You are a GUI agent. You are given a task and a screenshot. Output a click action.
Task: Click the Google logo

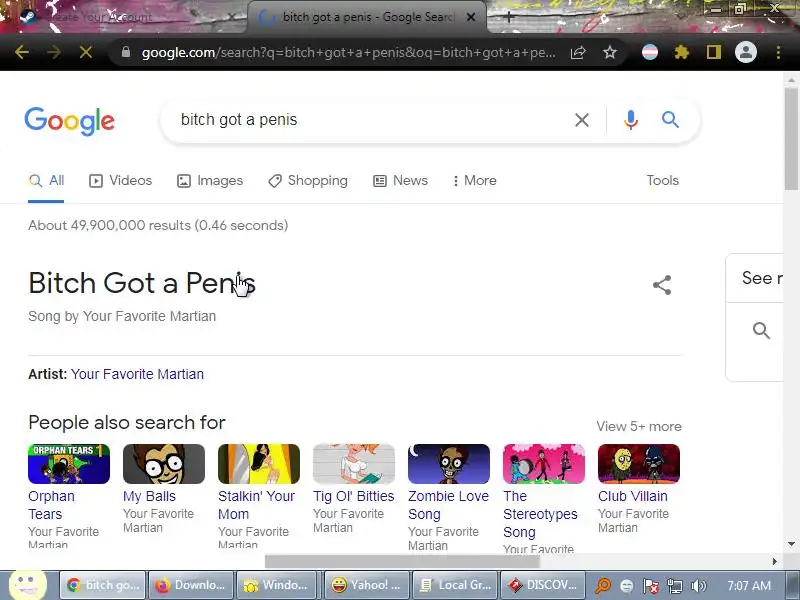click(x=69, y=121)
